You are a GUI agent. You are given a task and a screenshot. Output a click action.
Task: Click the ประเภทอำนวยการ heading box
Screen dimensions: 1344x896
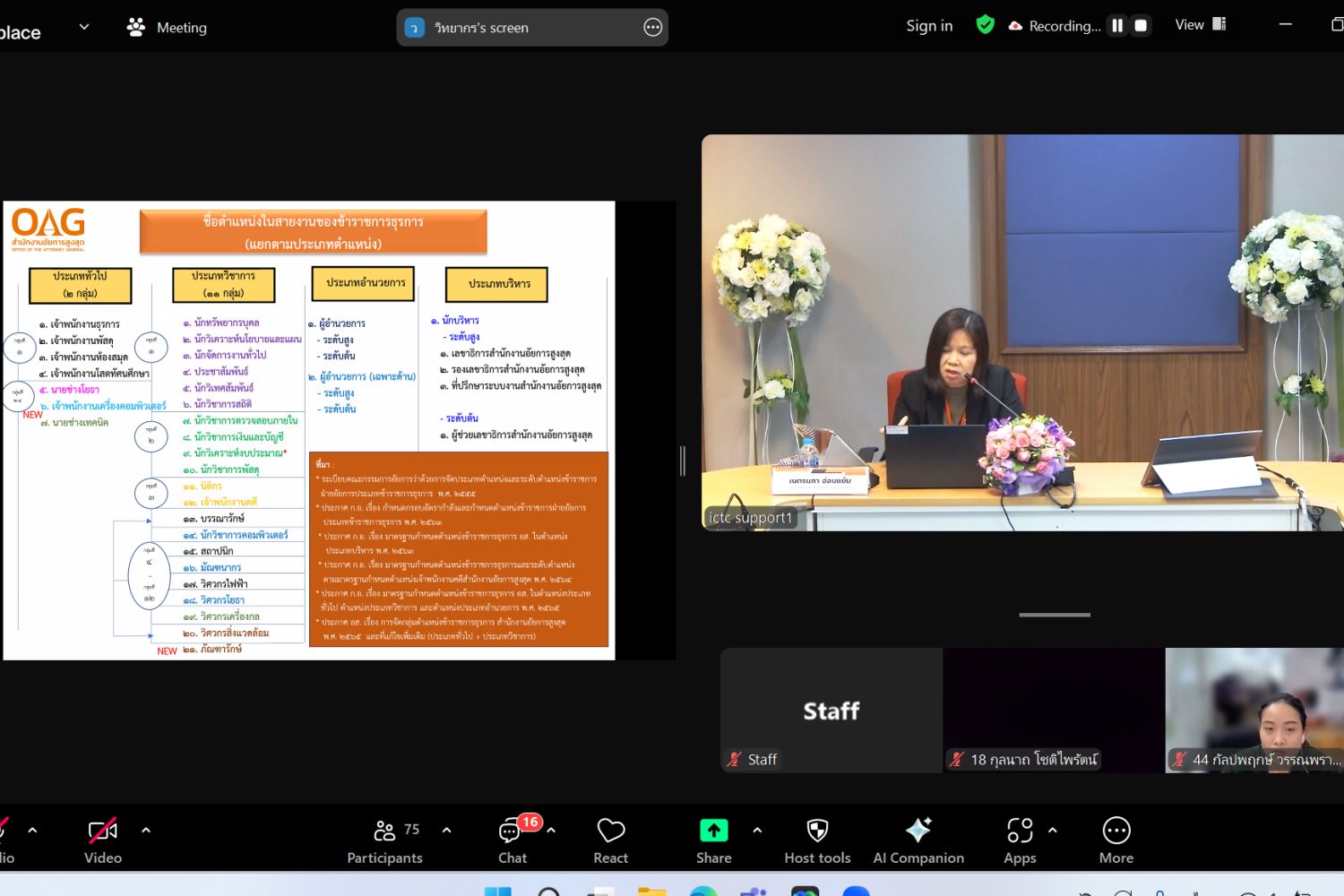point(364,283)
